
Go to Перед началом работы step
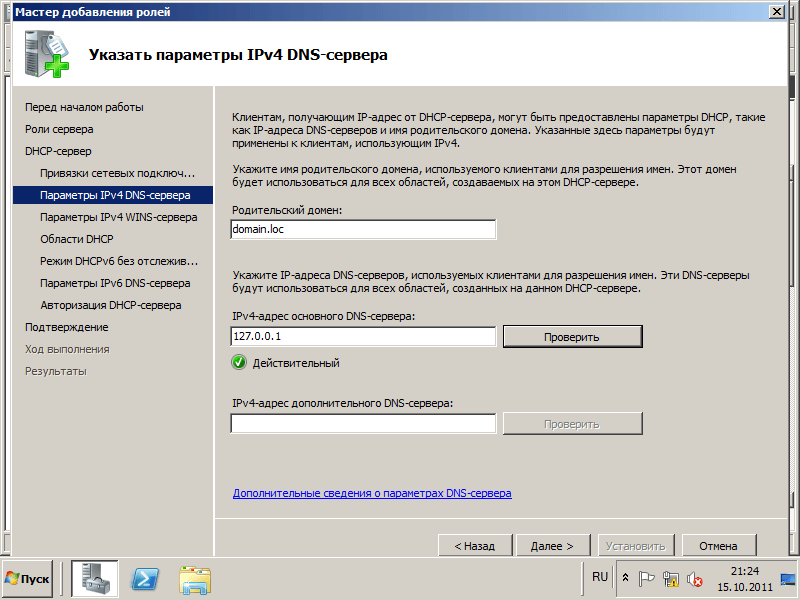click(84, 107)
